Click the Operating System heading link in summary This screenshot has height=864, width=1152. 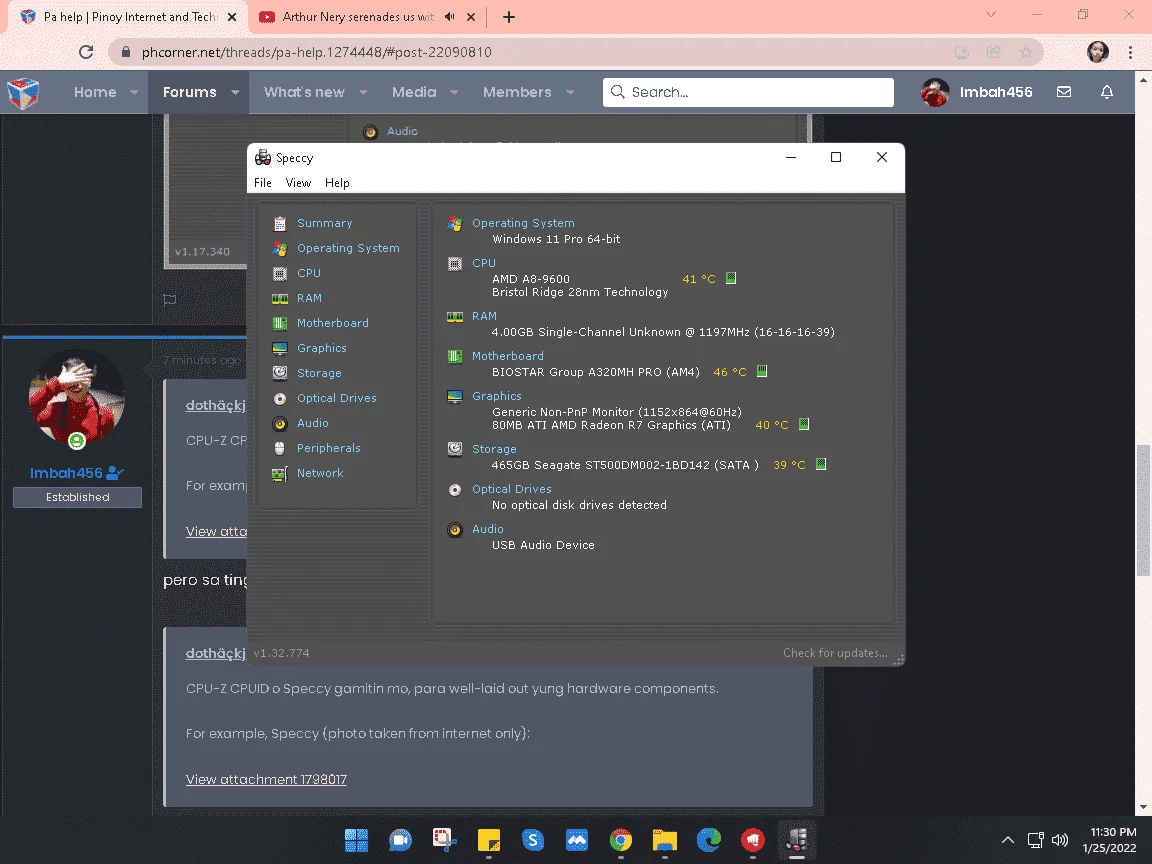(x=523, y=223)
